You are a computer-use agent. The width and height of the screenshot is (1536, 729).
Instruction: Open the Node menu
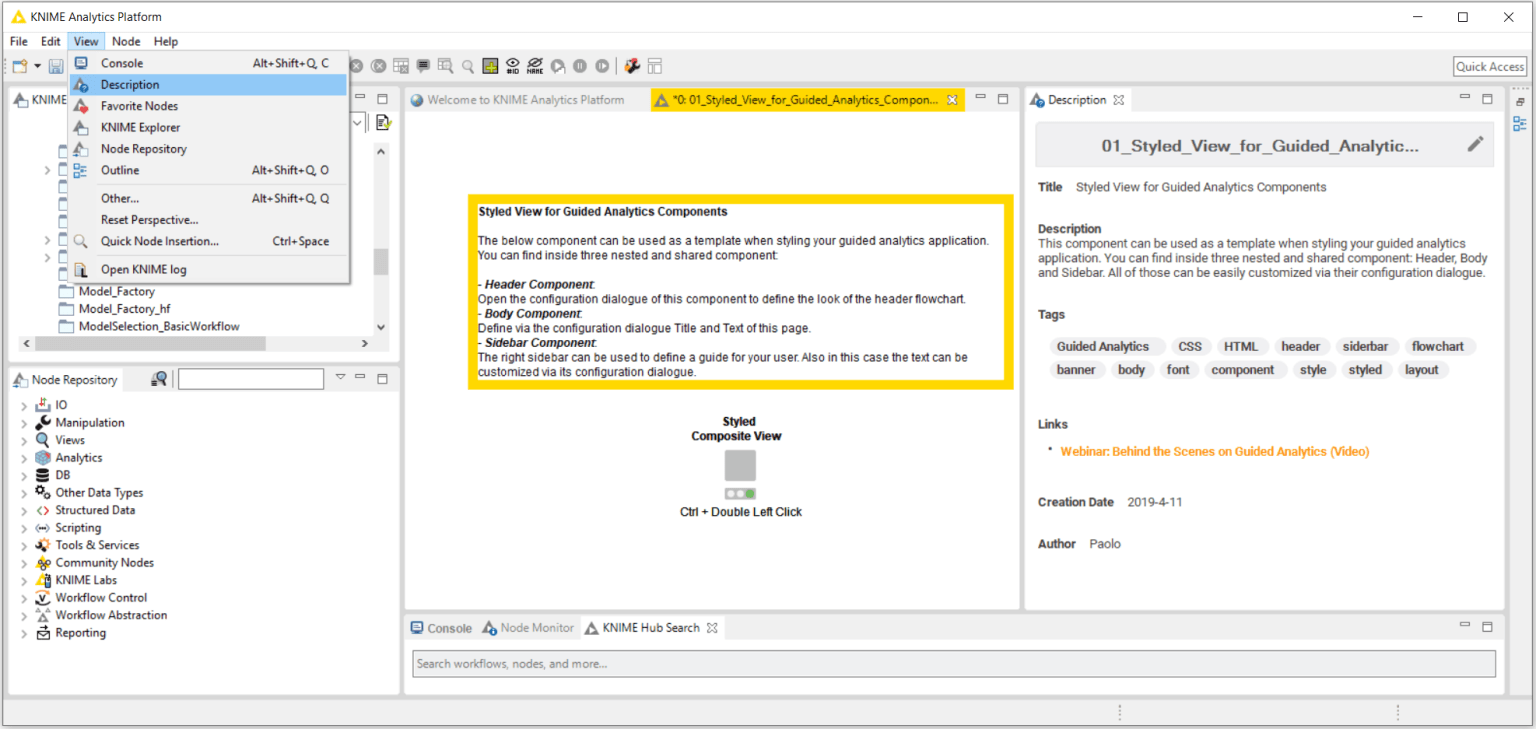(126, 41)
